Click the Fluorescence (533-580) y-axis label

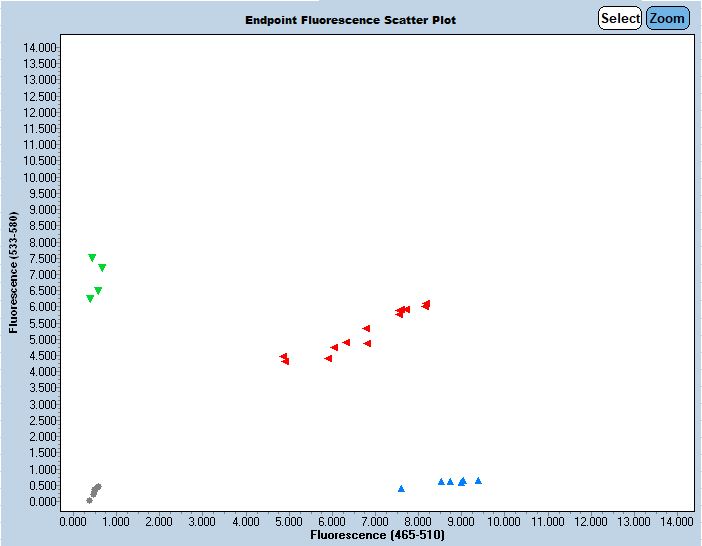[x=13, y=273]
